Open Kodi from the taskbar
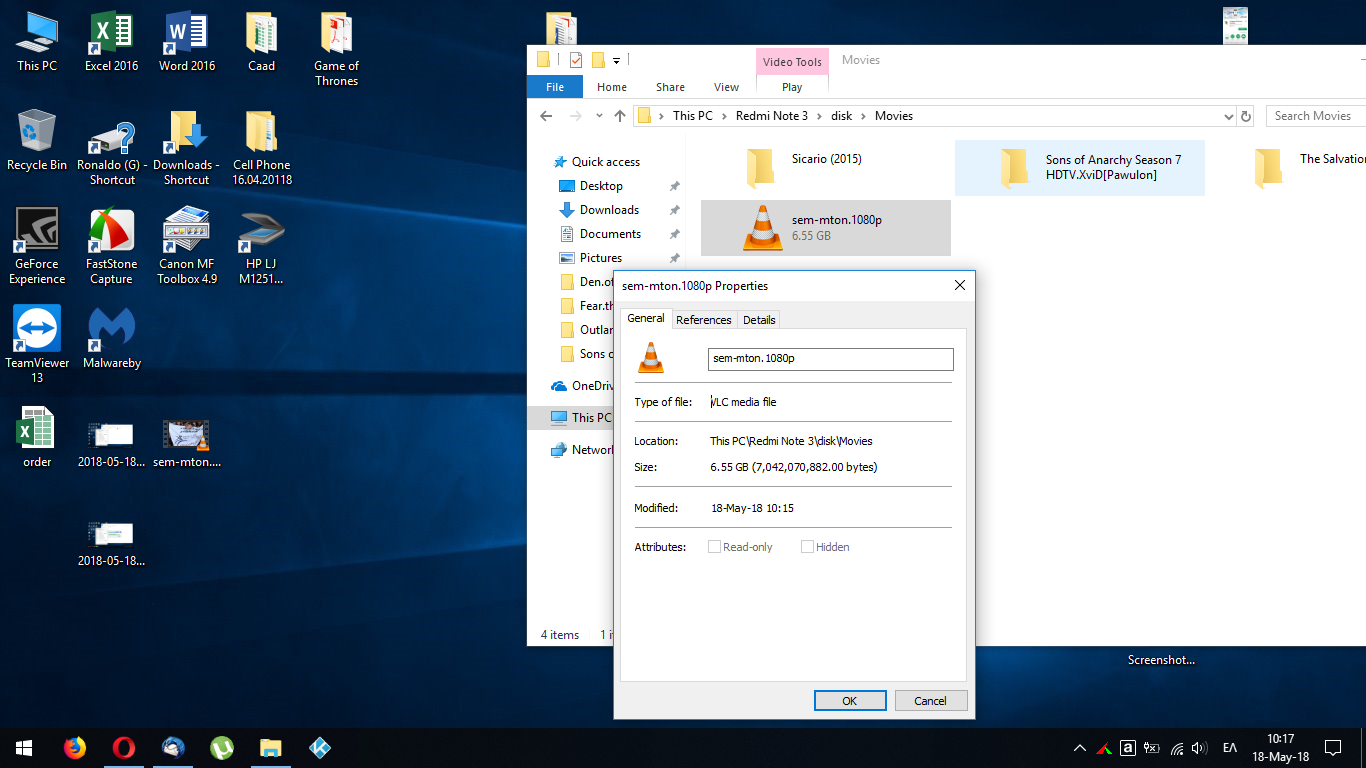The width and height of the screenshot is (1366, 768). coord(320,748)
